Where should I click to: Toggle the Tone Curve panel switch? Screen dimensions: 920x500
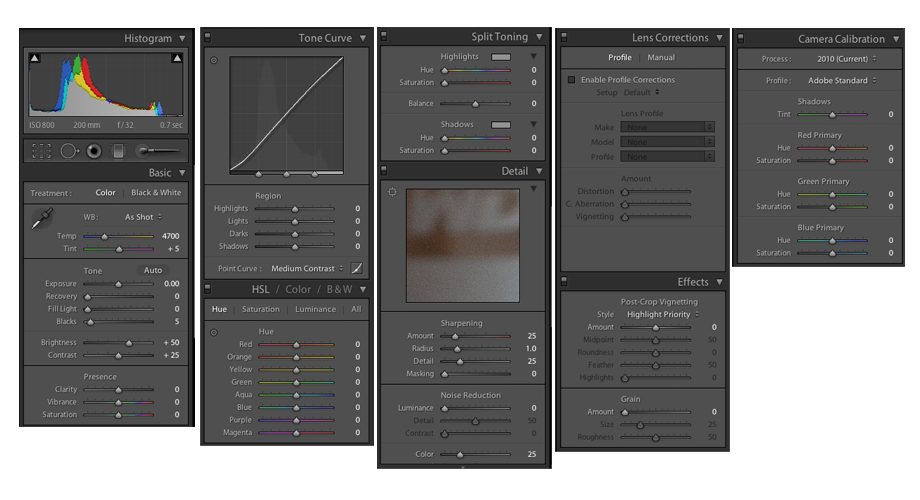tap(207, 38)
